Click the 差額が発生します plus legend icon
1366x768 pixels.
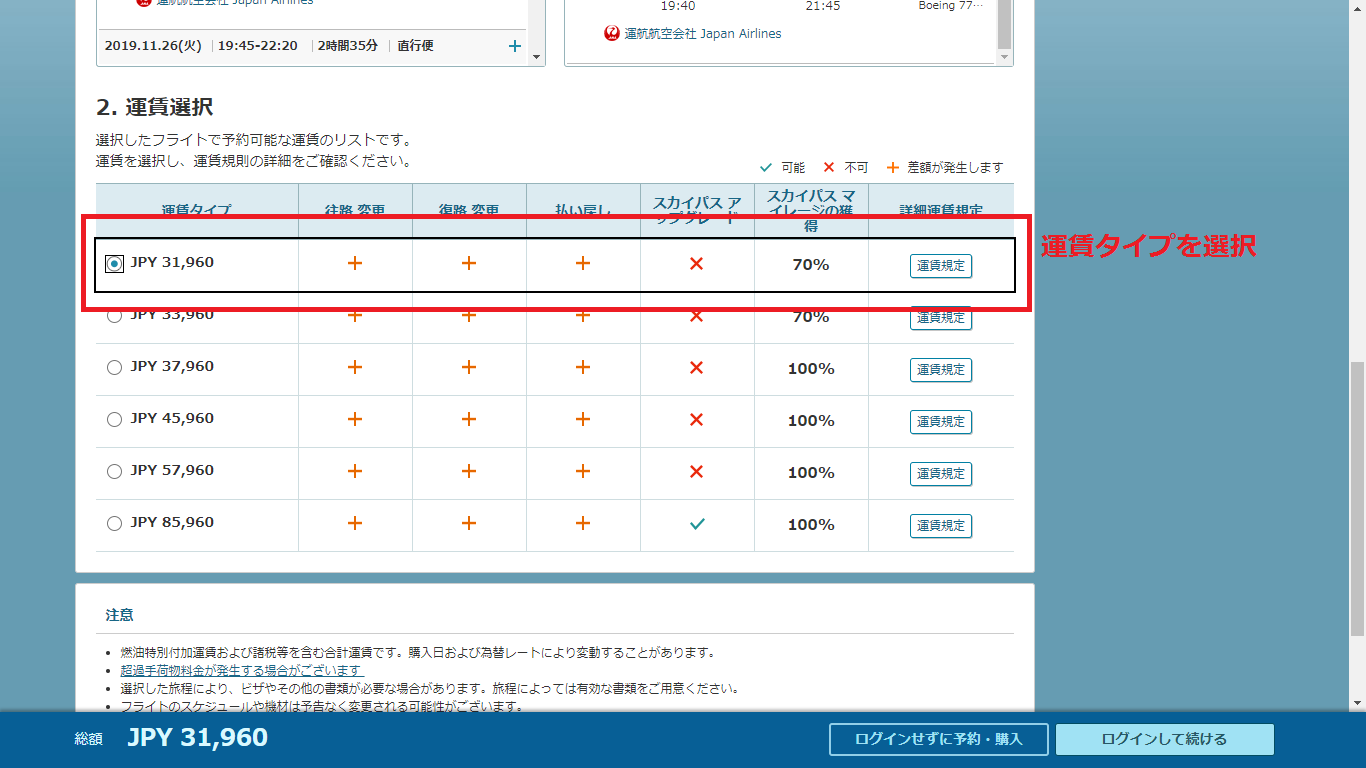pos(893,167)
